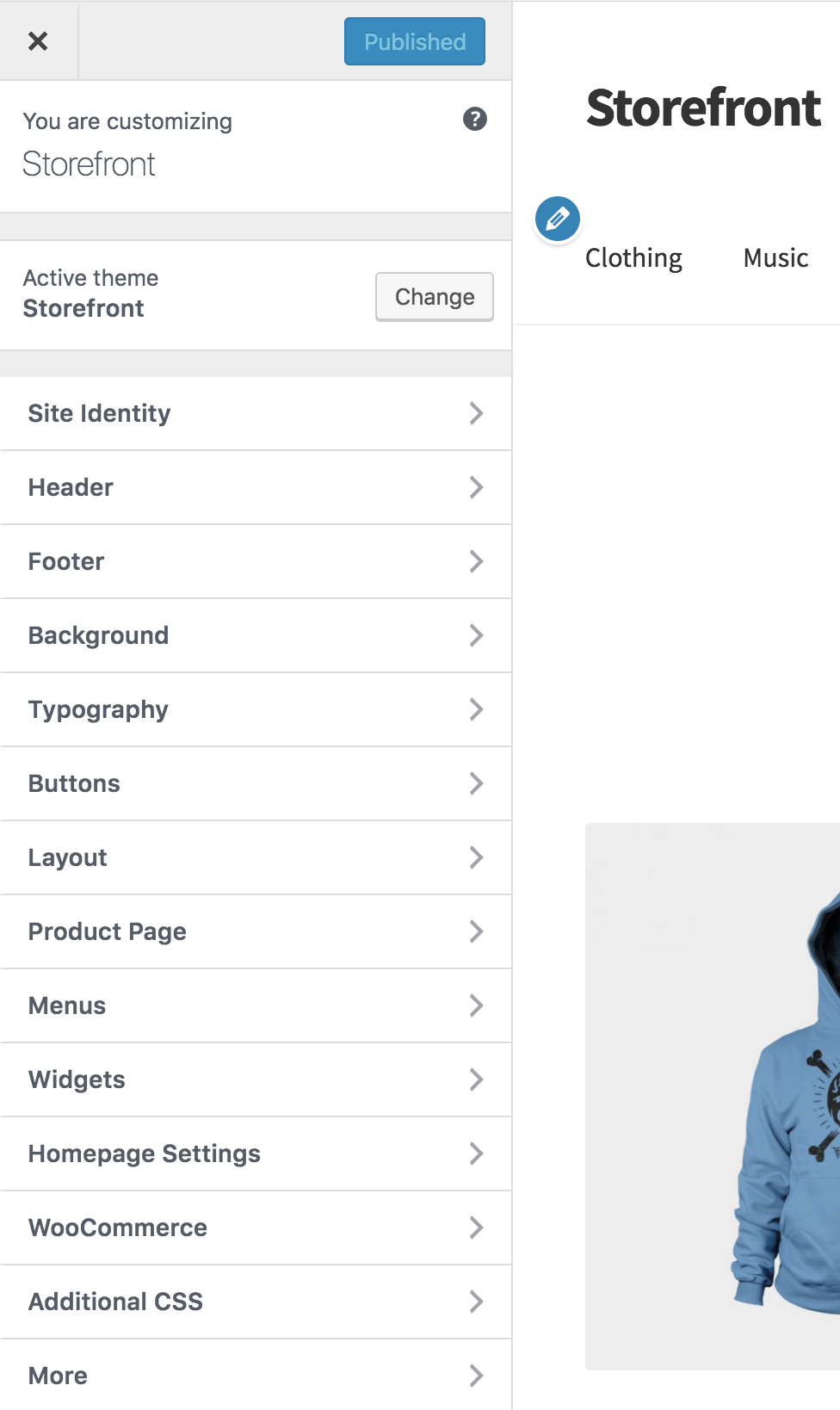The width and height of the screenshot is (840, 1410).
Task: Select the Music menu item
Action: (774, 257)
